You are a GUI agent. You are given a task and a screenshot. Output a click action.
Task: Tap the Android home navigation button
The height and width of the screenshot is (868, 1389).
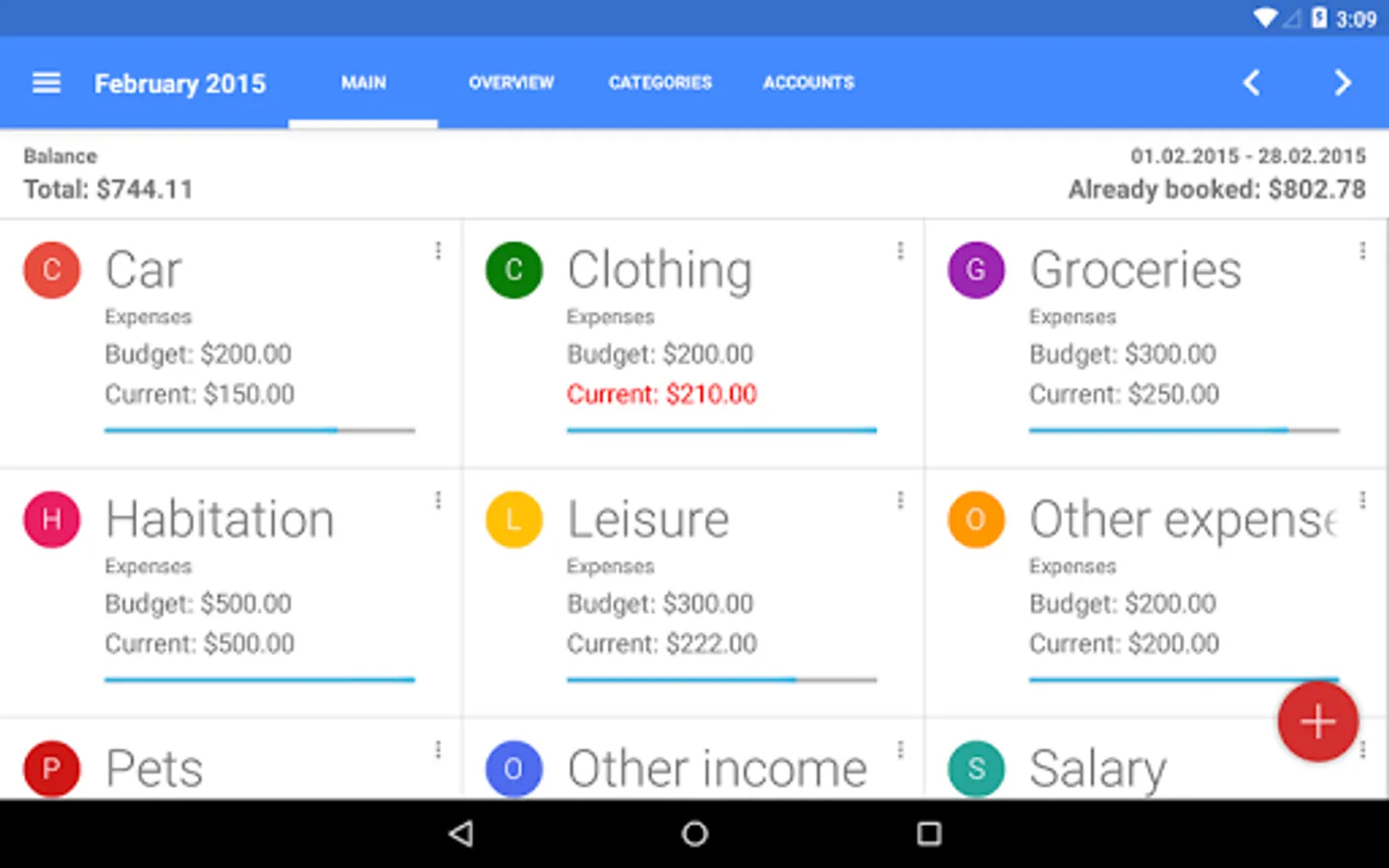pyautogui.click(x=694, y=833)
